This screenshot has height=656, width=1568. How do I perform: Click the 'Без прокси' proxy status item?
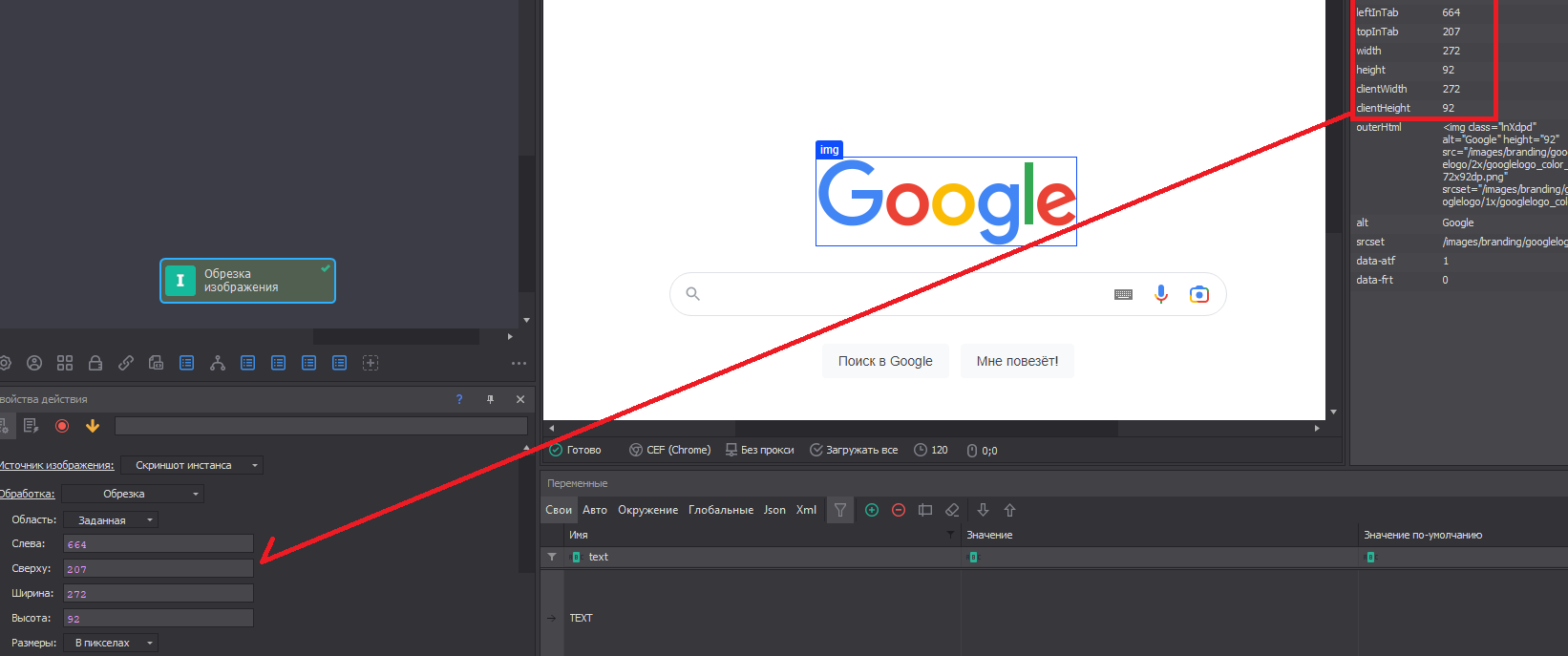pyautogui.click(x=759, y=450)
